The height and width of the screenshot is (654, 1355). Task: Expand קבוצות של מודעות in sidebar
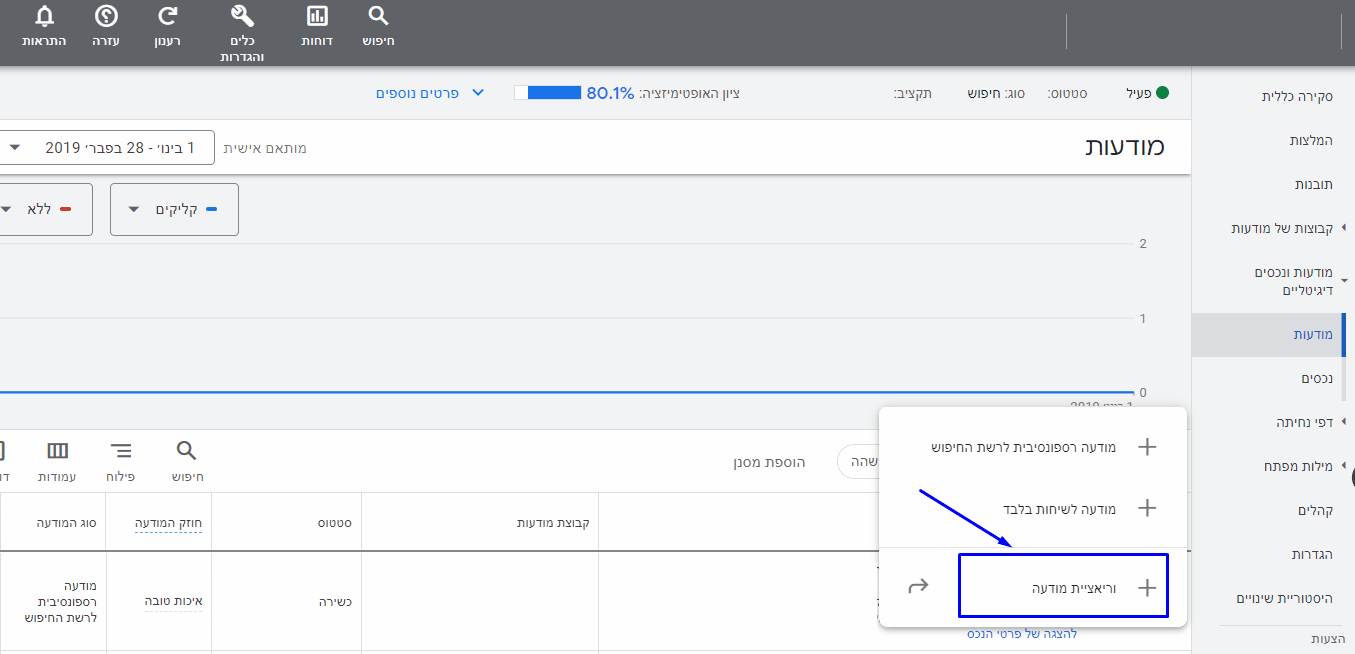click(1343, 228)
